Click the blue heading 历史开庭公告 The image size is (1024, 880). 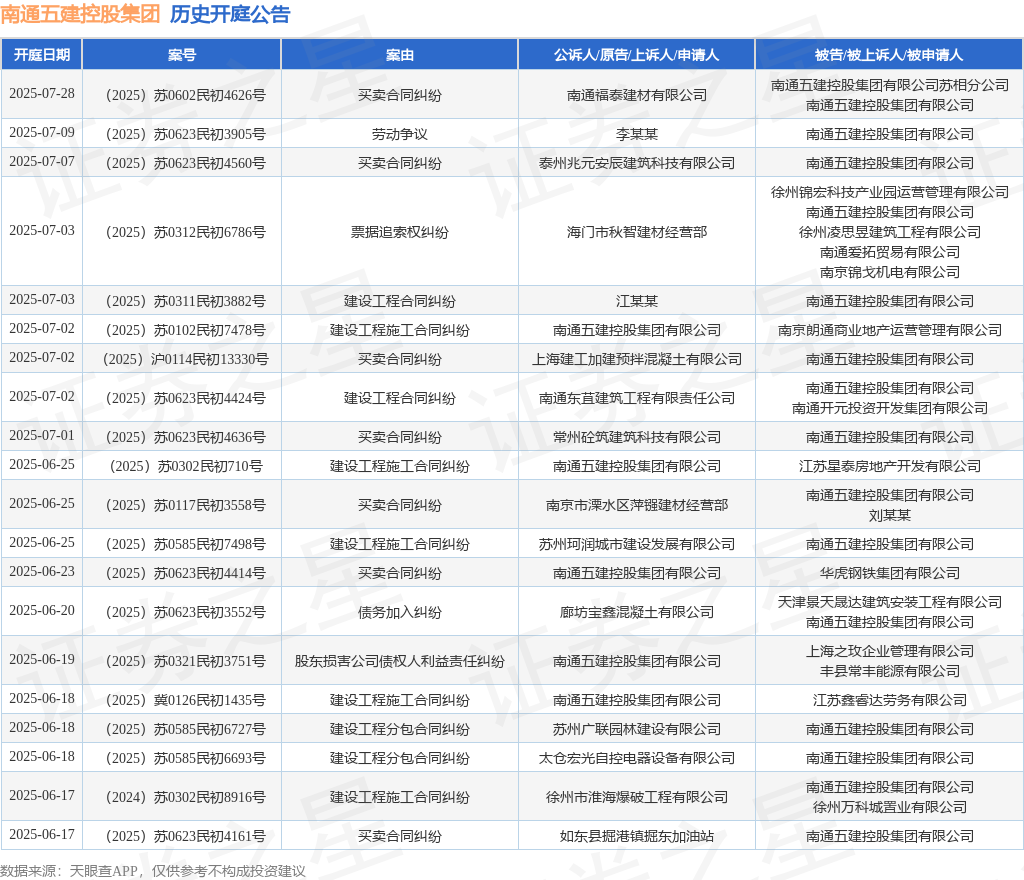tap(230, 14)
